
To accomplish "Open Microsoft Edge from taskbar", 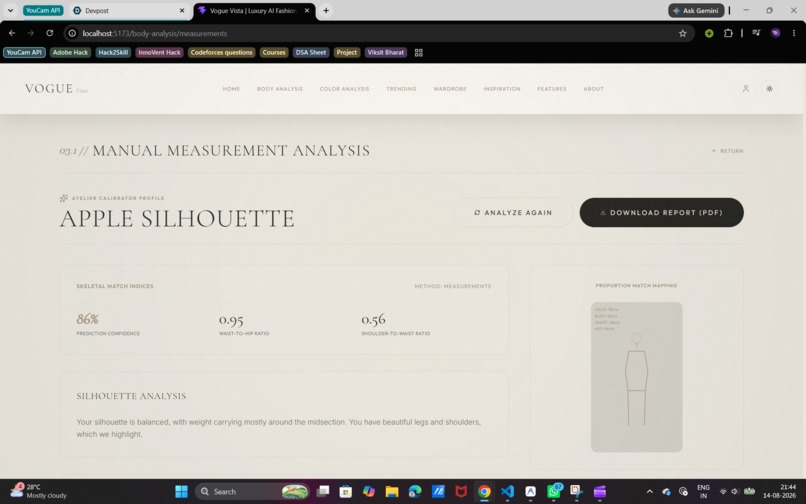I will (x=415, y=491).
